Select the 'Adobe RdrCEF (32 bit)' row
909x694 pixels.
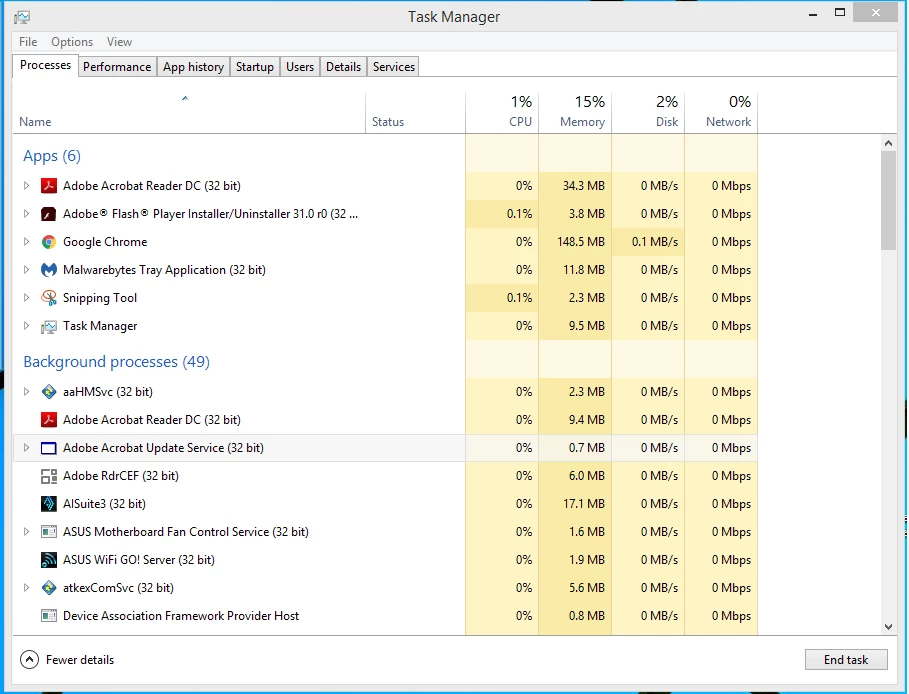385,476
